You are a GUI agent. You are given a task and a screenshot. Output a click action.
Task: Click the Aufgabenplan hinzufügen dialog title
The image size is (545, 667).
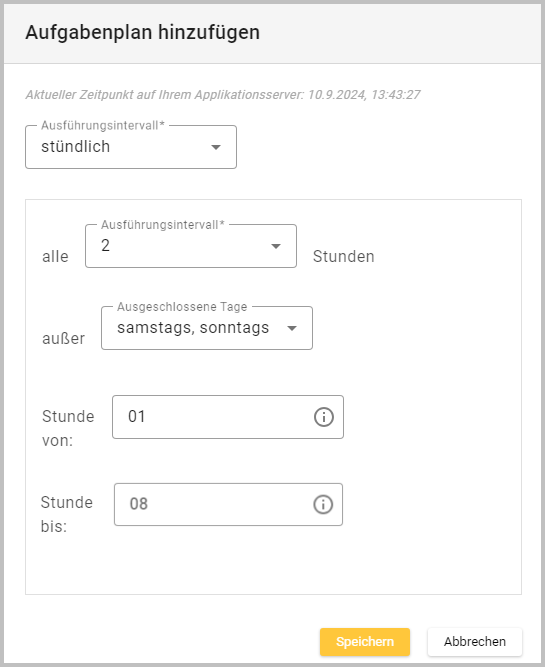(x=143, y=33)
